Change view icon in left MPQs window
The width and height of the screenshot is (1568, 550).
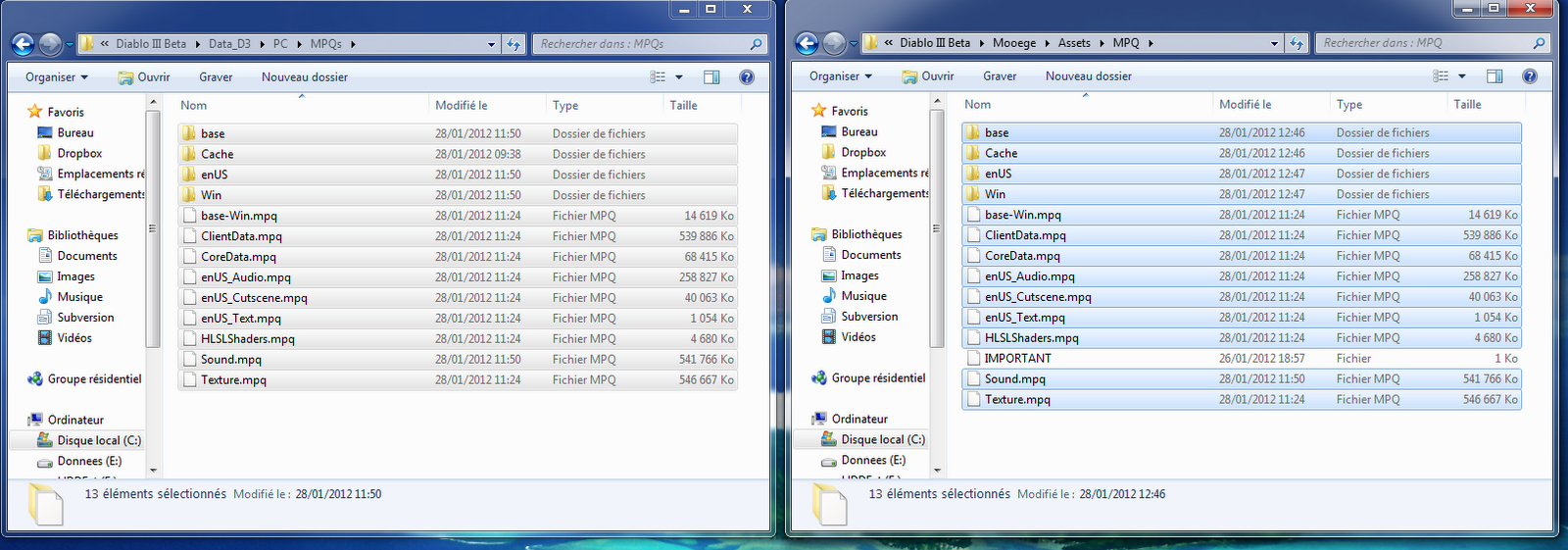[658, 77]
